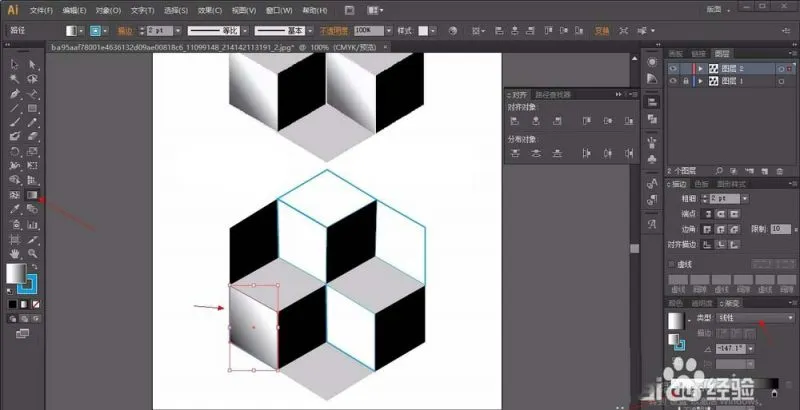
Task: Select the Artboard tool
Action: point(14,239)
